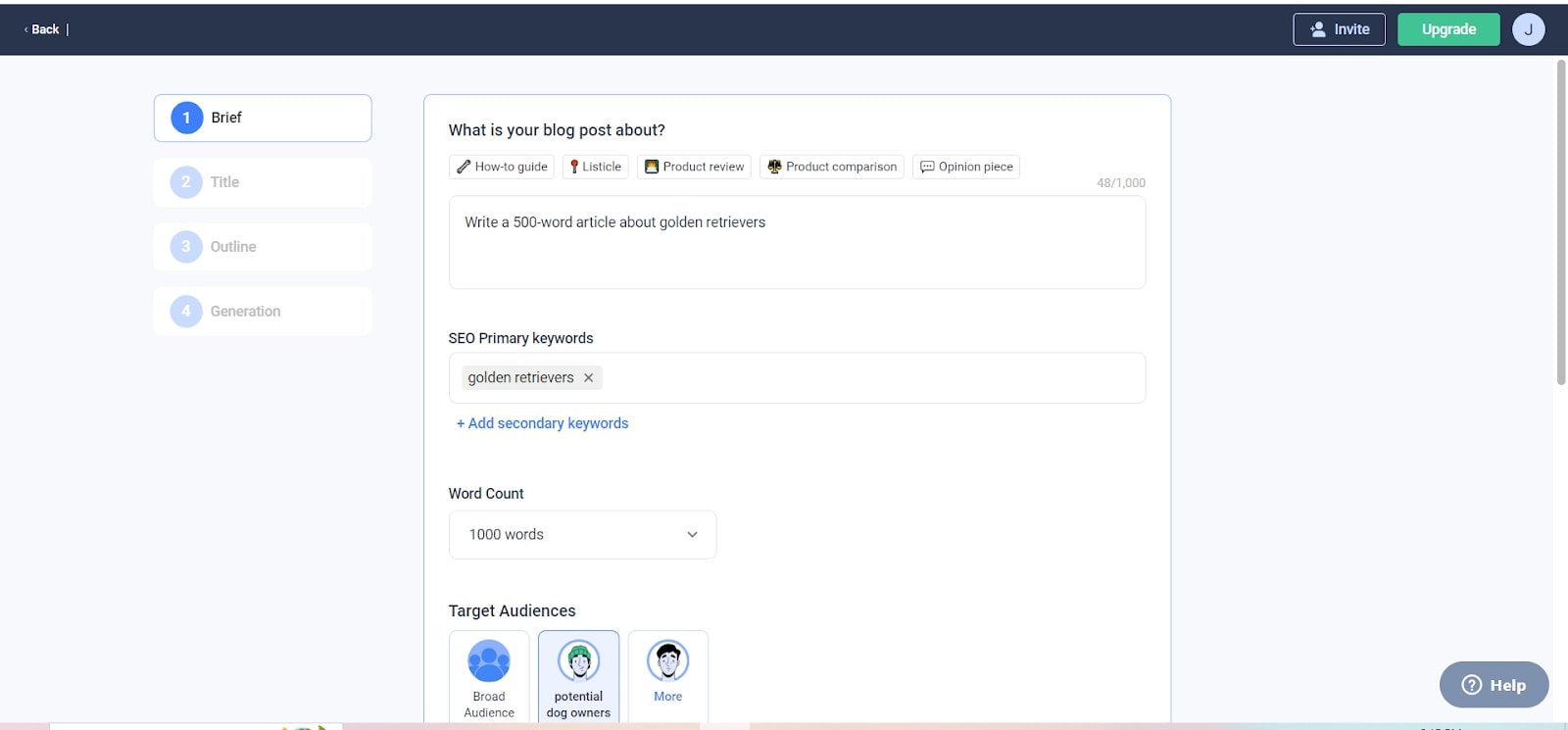Open the user avatar J menu

[1528, 29]
